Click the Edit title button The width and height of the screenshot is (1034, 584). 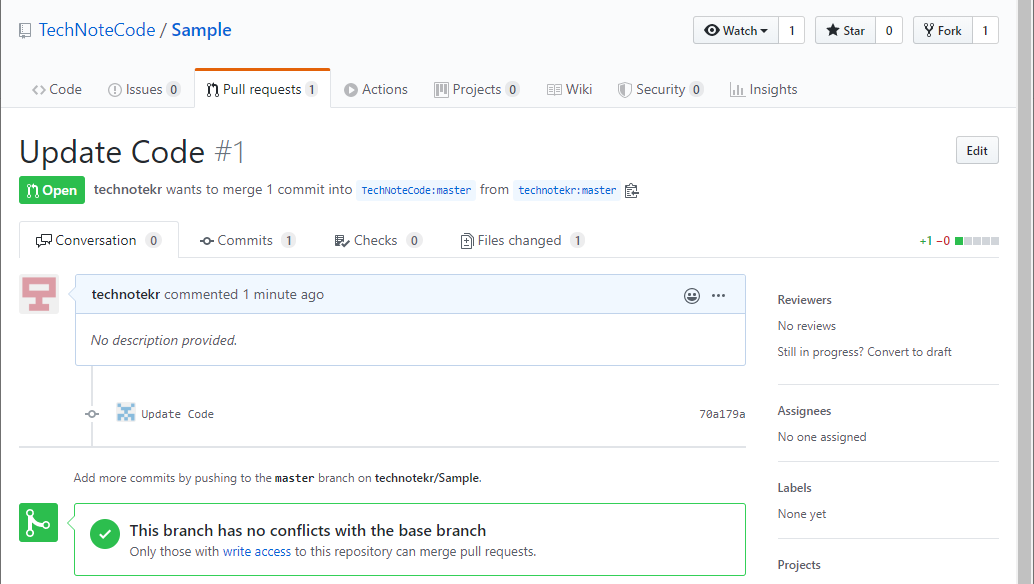(x=977, y=150)
